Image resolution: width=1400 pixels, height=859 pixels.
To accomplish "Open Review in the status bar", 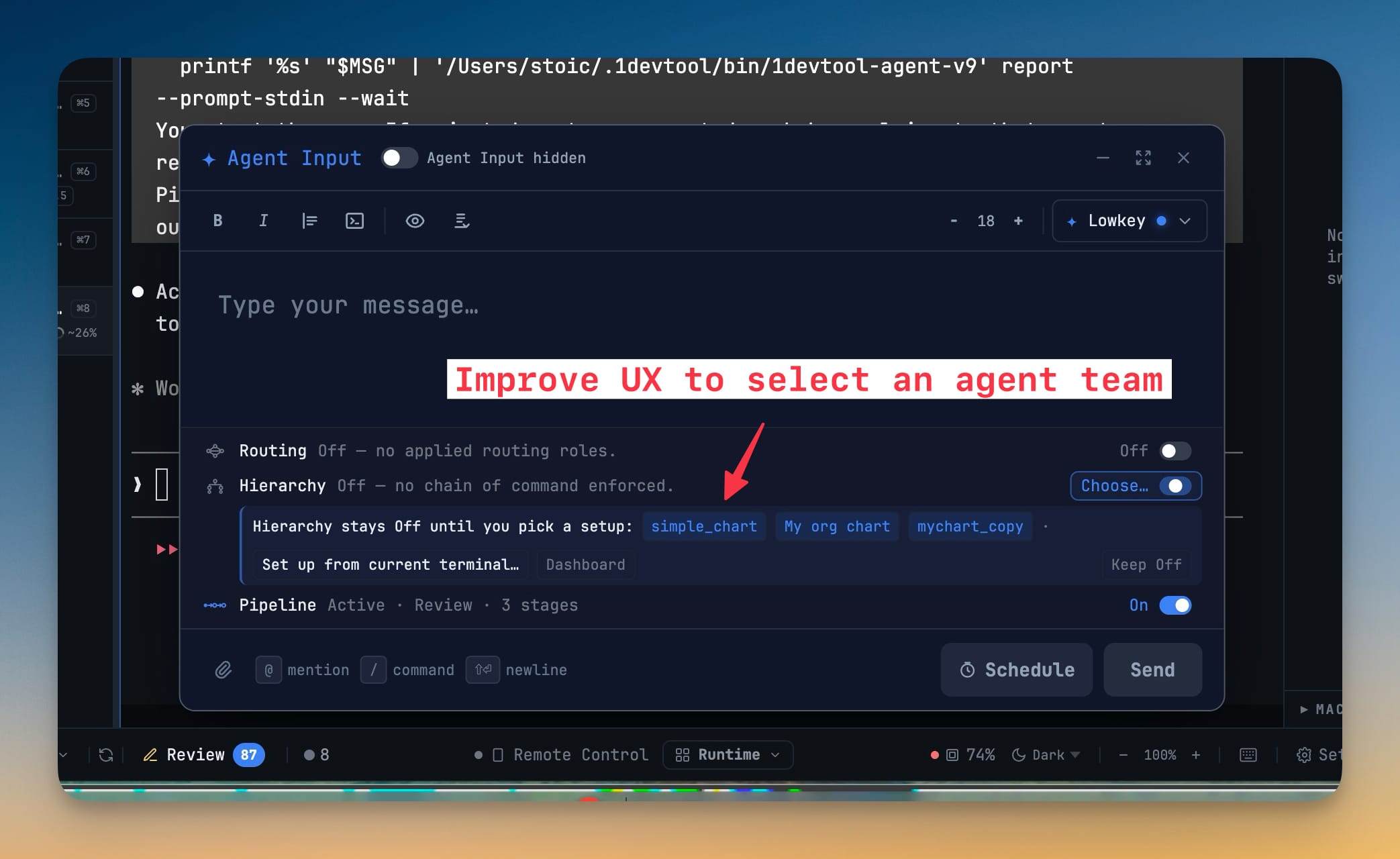I will (x=203, y=755).
